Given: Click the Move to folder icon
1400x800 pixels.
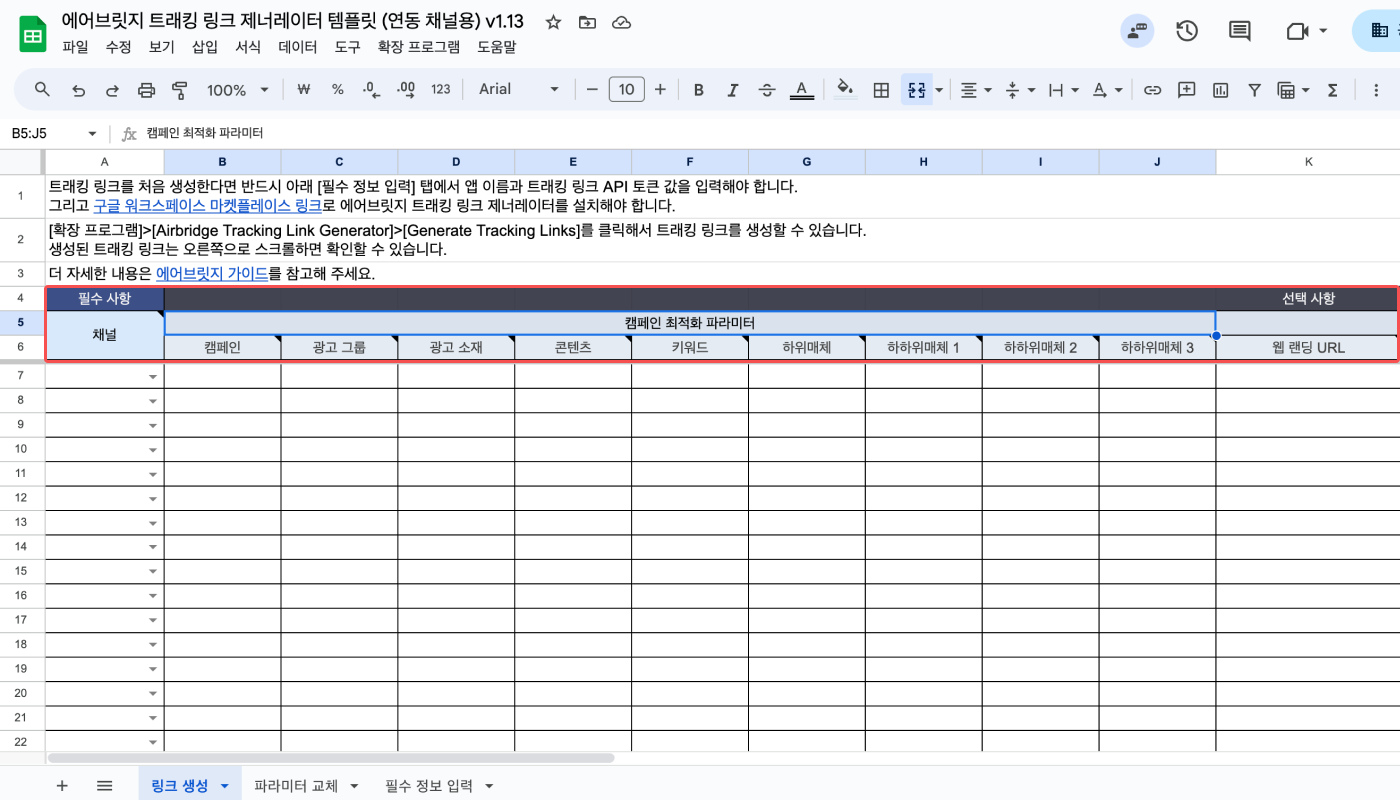Looking at the screenshot, I should point(587,22).
